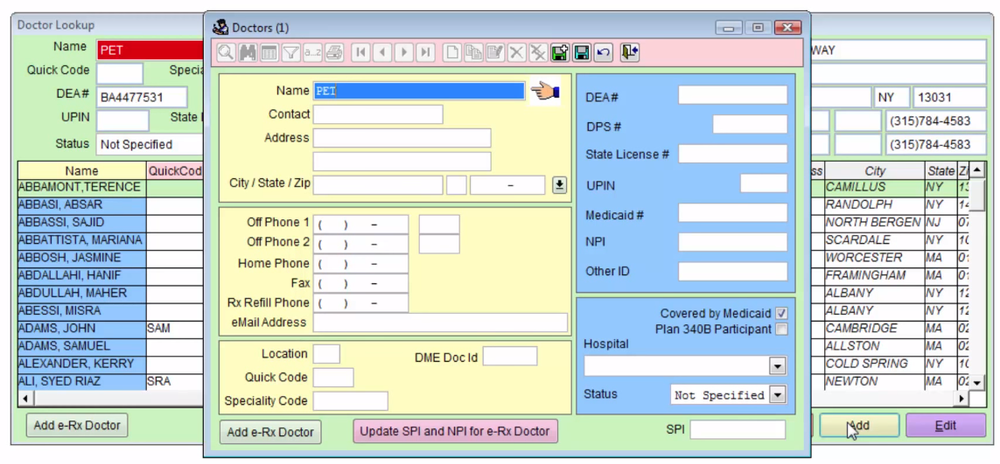Click the Doctors window title icon
Viewport: 1000px width, 464px height.
tap(221, 27)
